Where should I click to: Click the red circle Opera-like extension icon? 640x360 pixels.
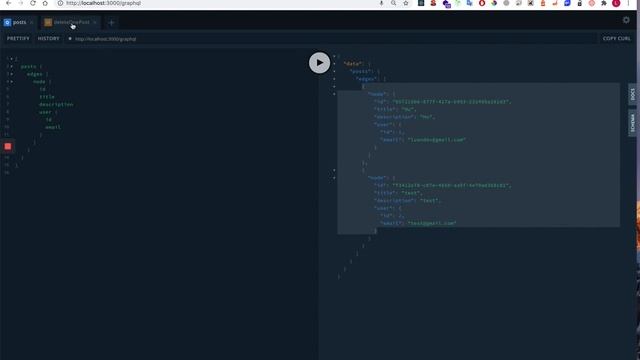tap(482, 3)
